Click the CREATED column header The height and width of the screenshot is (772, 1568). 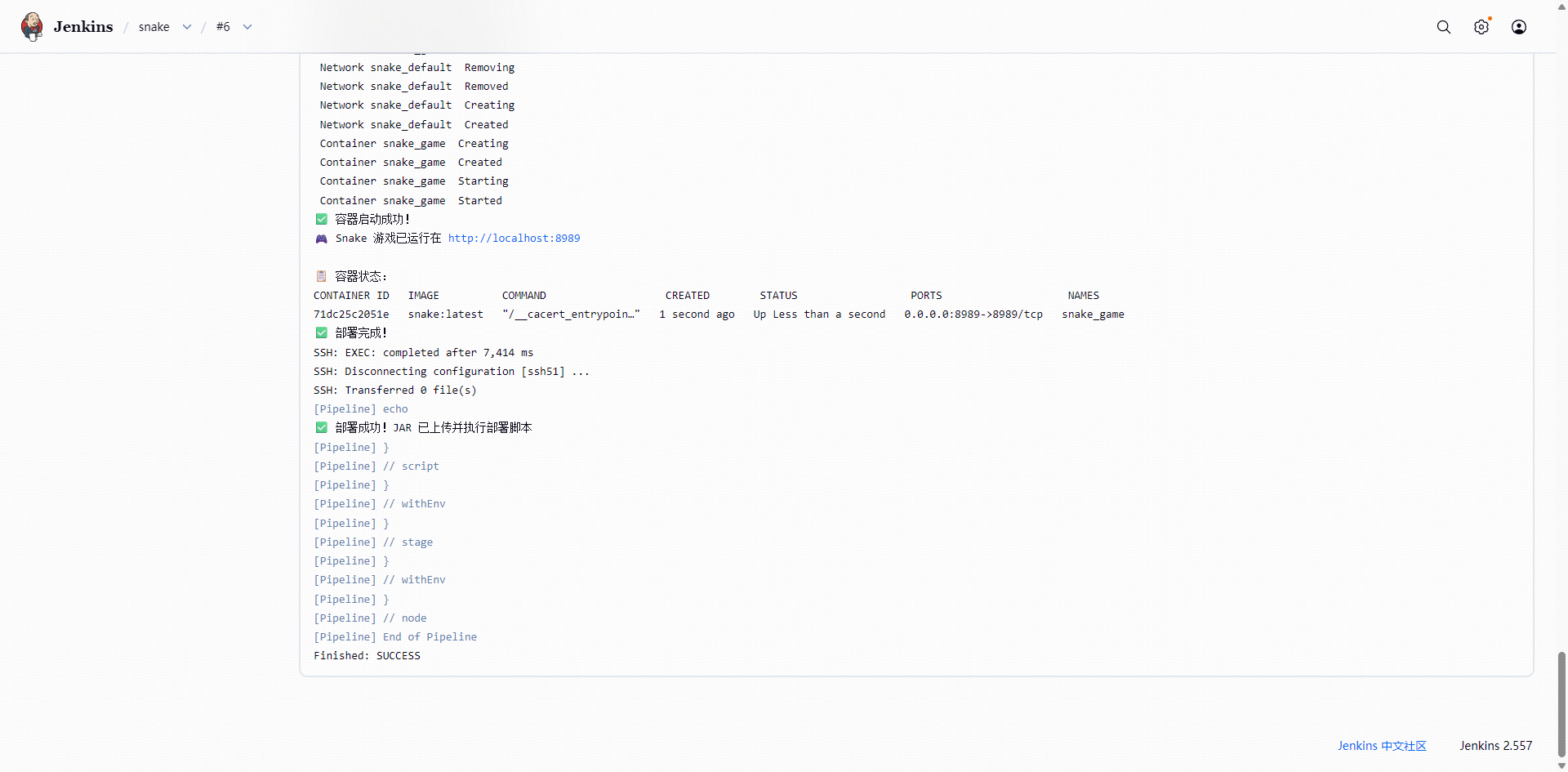(x=688, y=296)
